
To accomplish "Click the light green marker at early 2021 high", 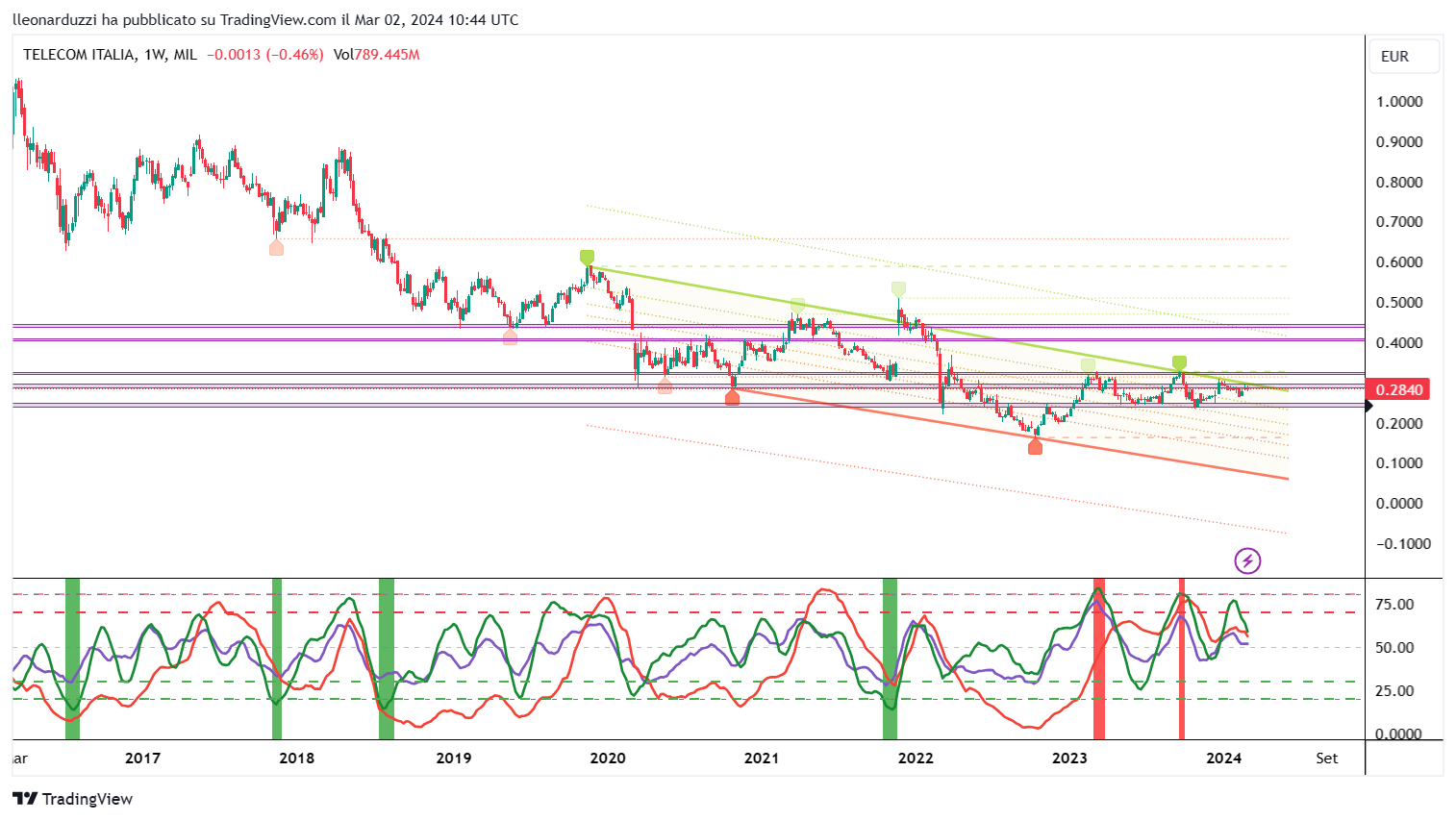I will tap(797, 306).
